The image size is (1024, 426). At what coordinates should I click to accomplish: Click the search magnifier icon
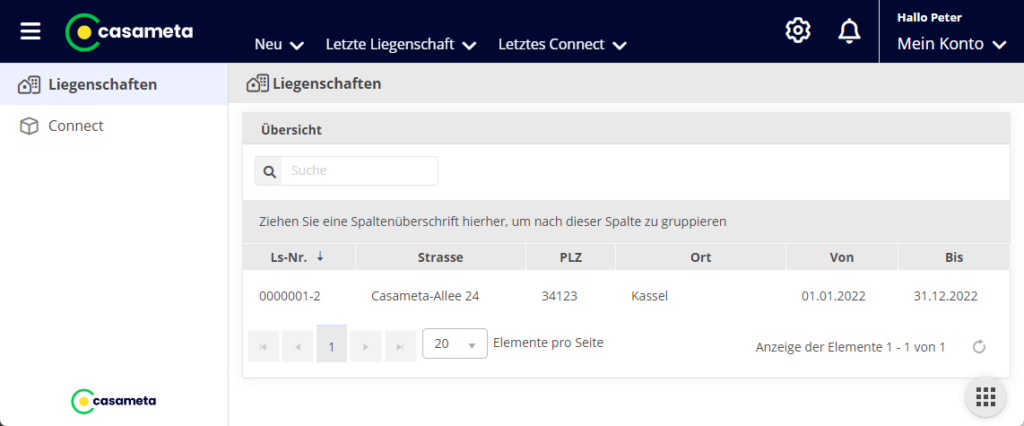(268, 171)
